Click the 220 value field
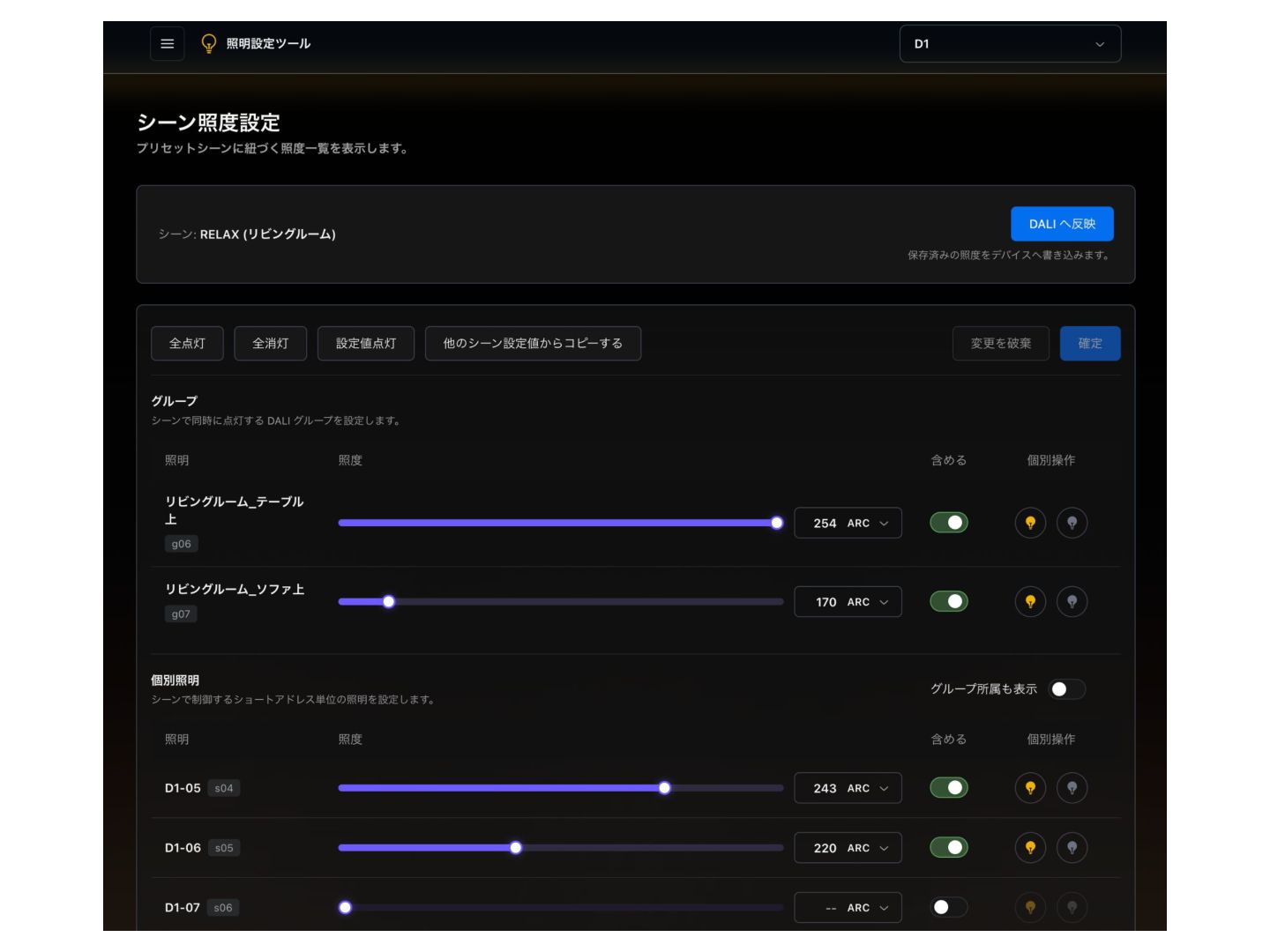The image size is (1270, 952). (825, 848)
